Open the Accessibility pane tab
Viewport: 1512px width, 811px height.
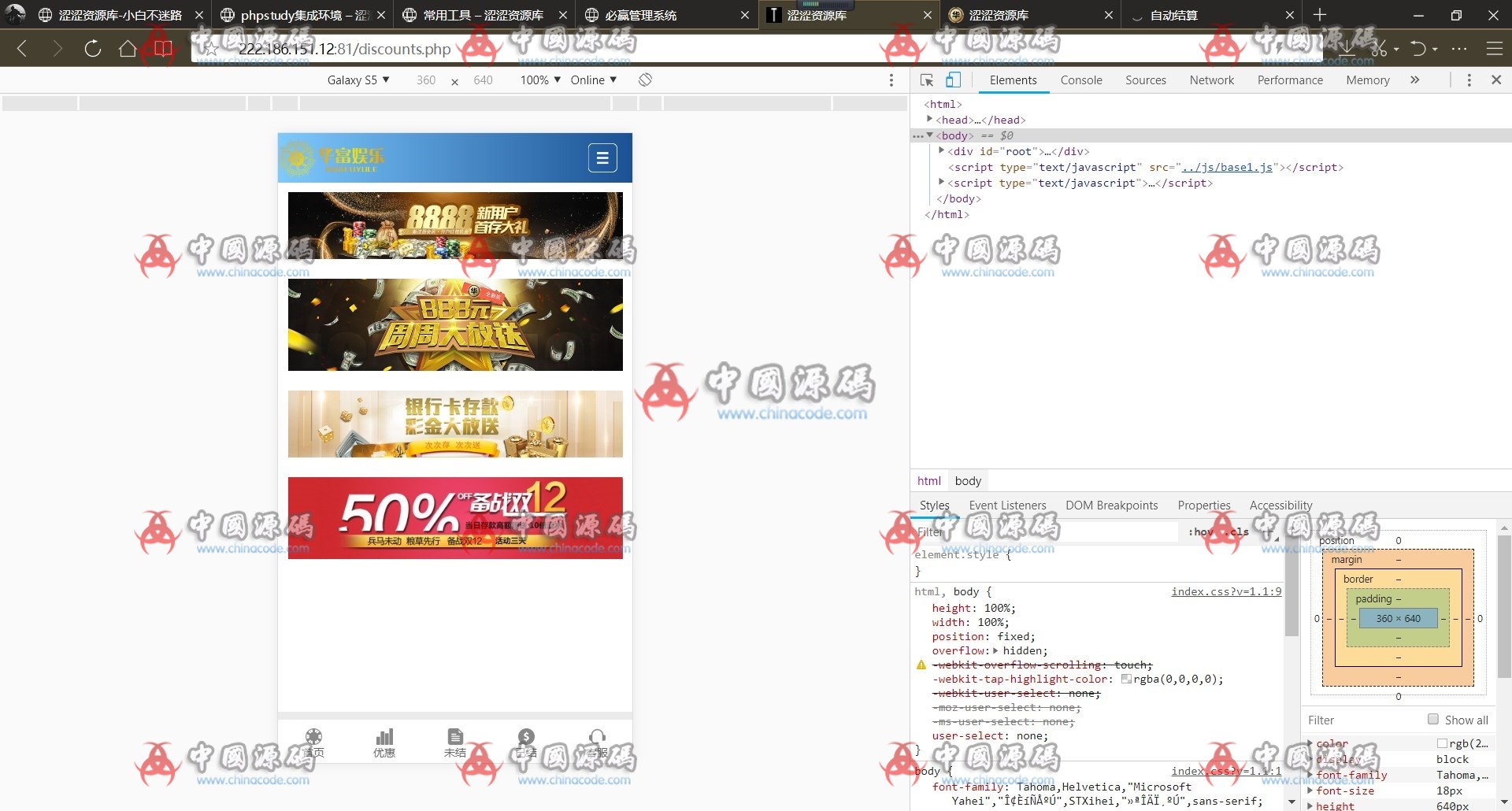1281,505
